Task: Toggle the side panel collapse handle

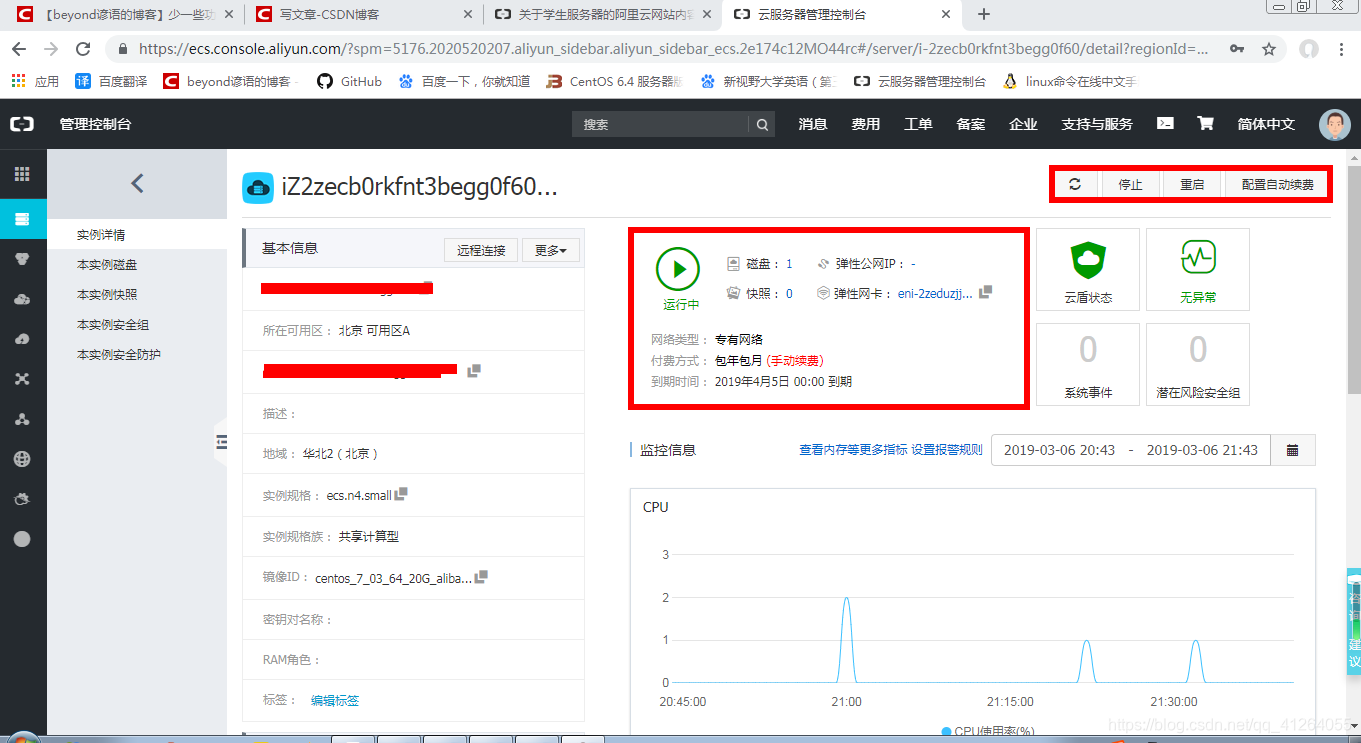Action: (x=221, y=442)
